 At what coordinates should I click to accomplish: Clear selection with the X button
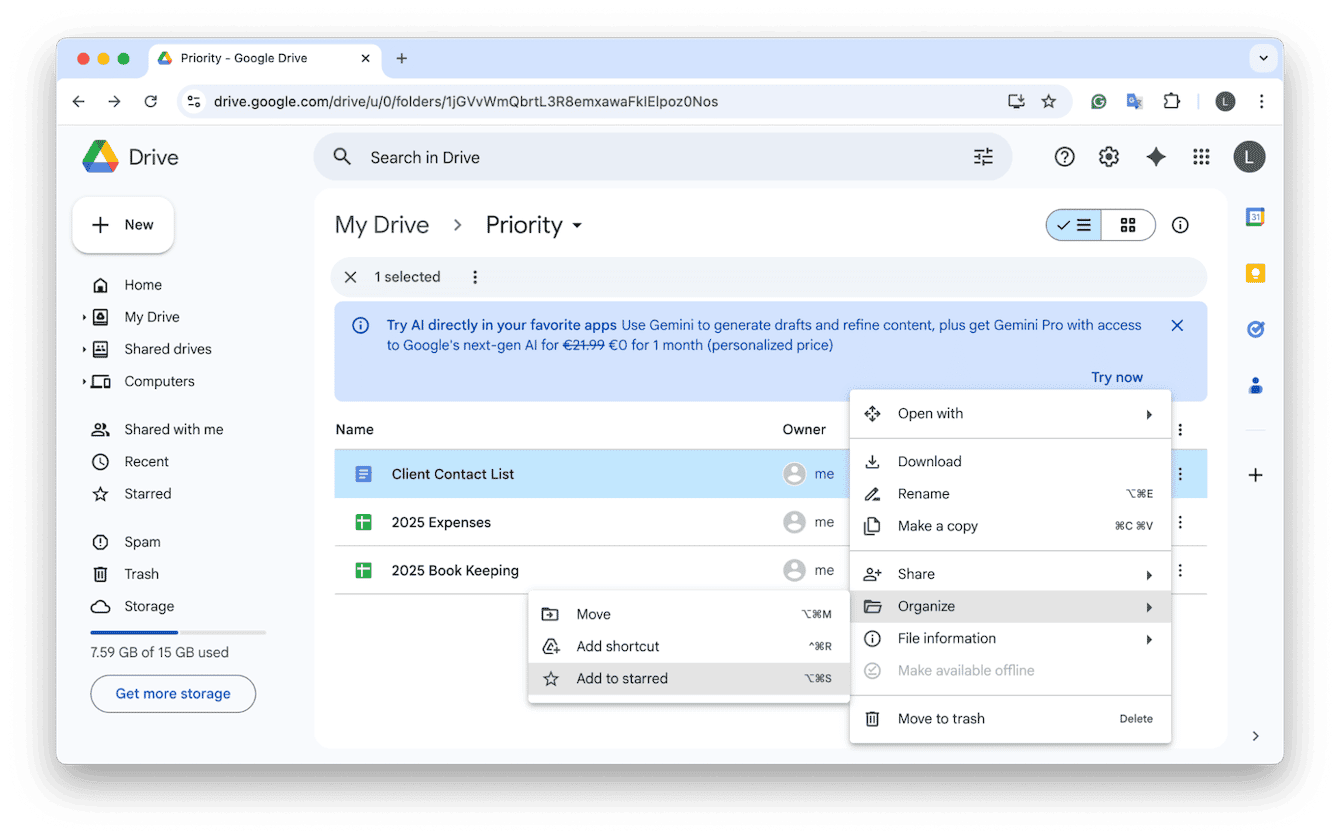coord(350,277)
